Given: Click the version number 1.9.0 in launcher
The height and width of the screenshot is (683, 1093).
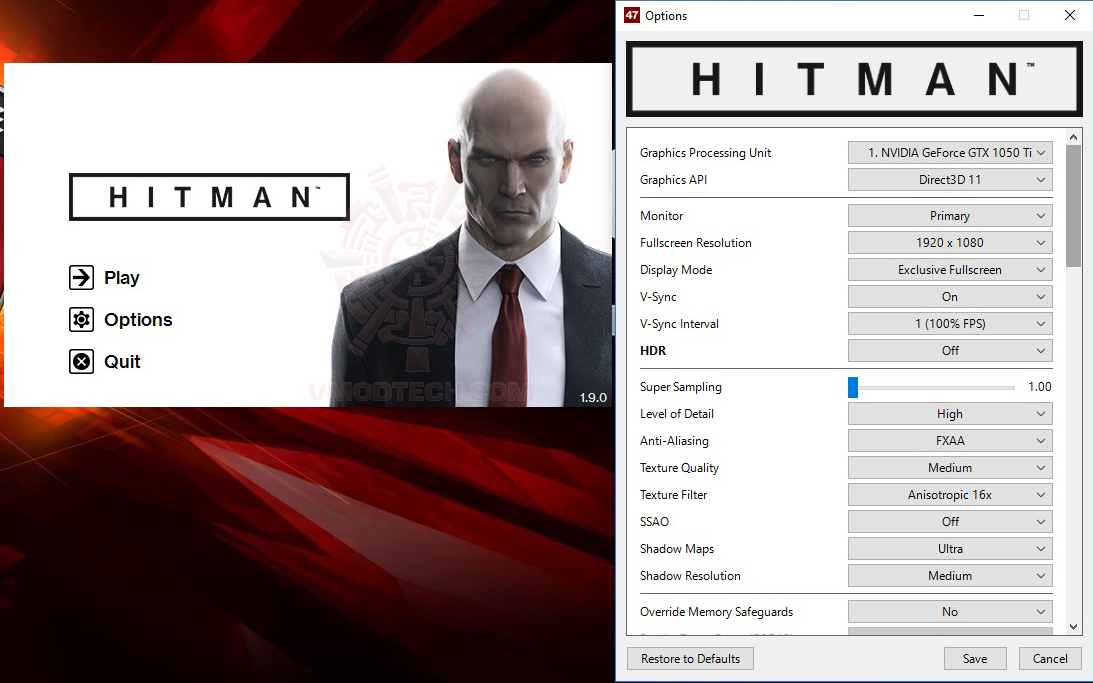Looking at the screenshot, I should point(593,397).
